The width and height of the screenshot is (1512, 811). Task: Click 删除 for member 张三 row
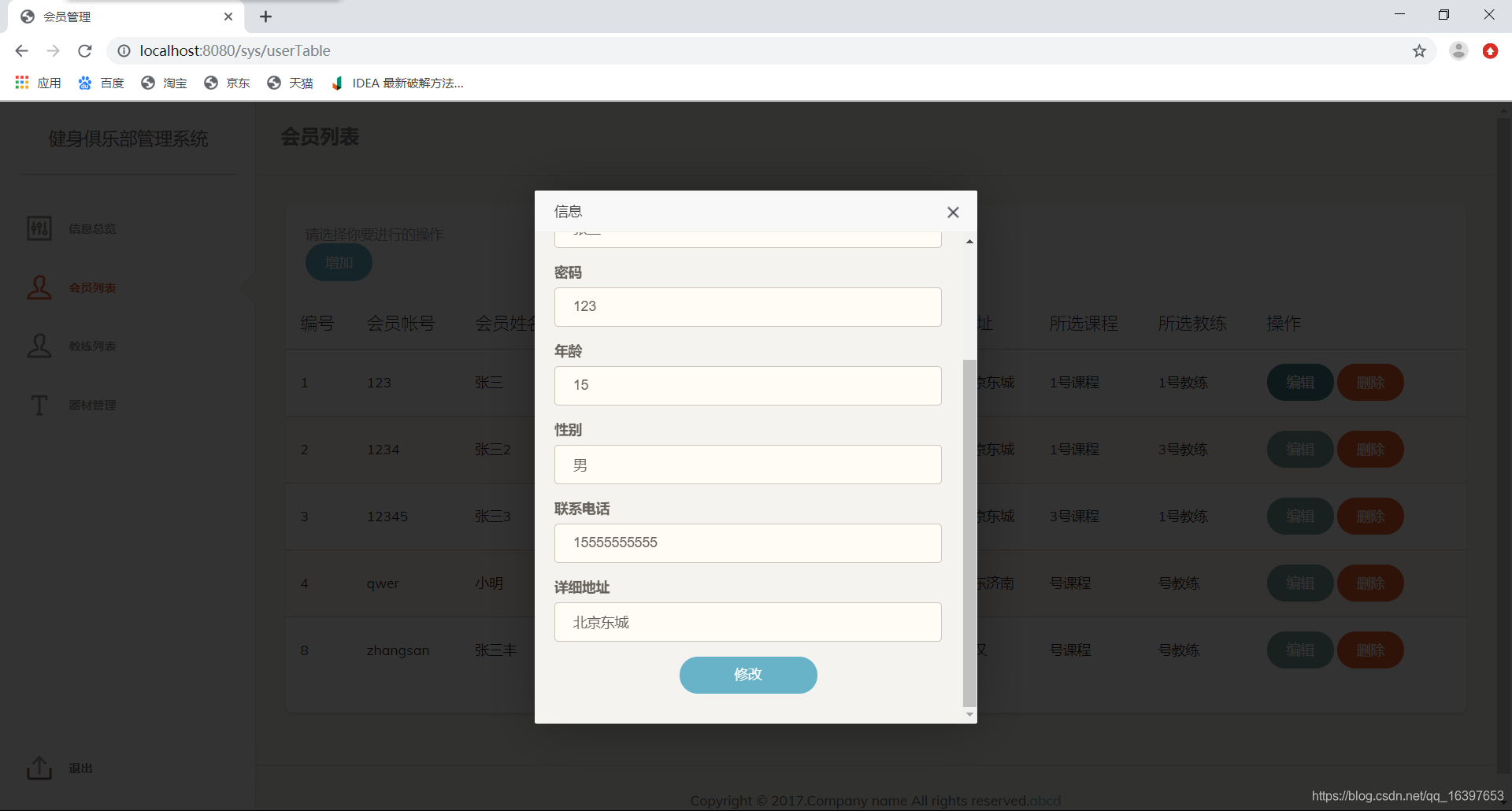1370,383
